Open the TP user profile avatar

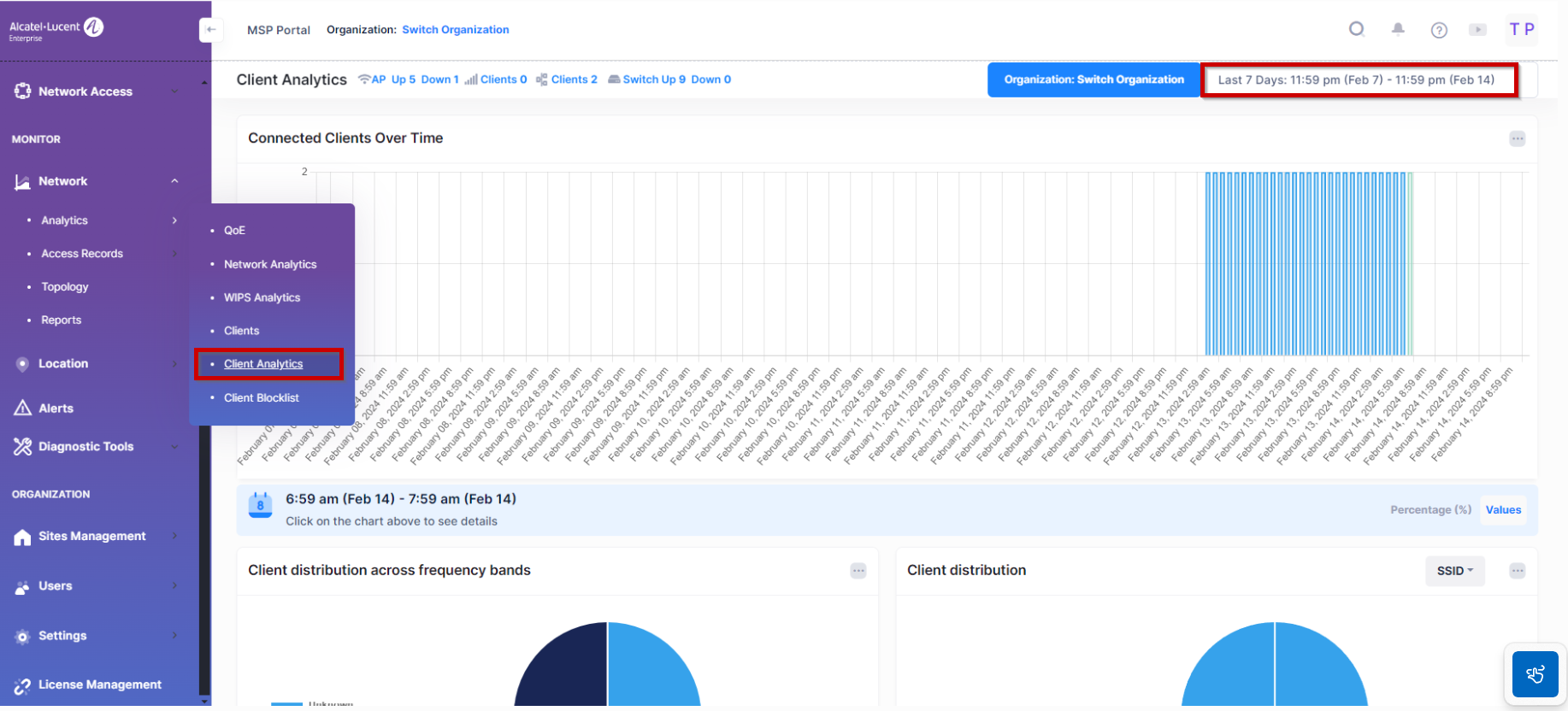[1522, 29]
